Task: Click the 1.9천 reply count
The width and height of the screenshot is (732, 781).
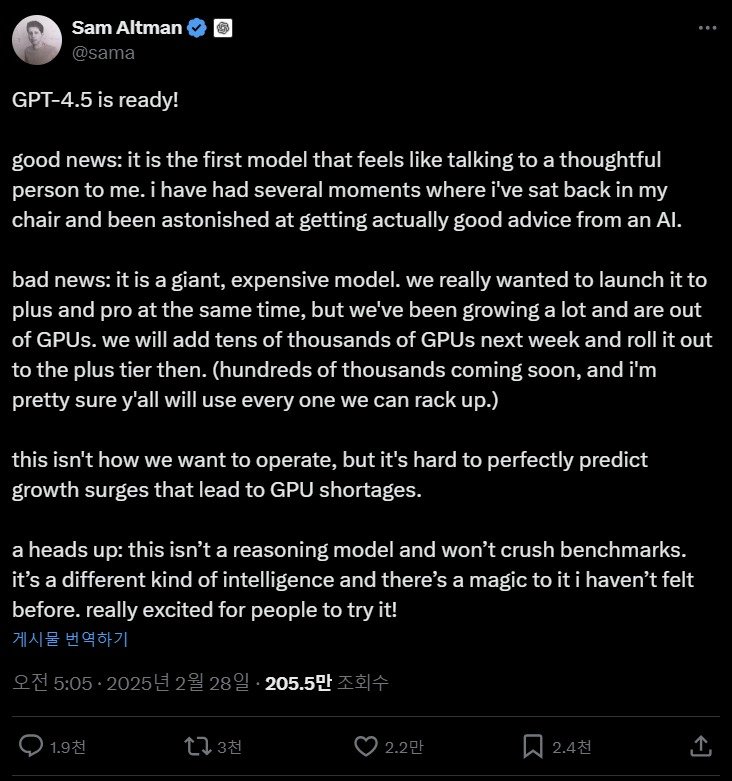Action: point(66,747)
